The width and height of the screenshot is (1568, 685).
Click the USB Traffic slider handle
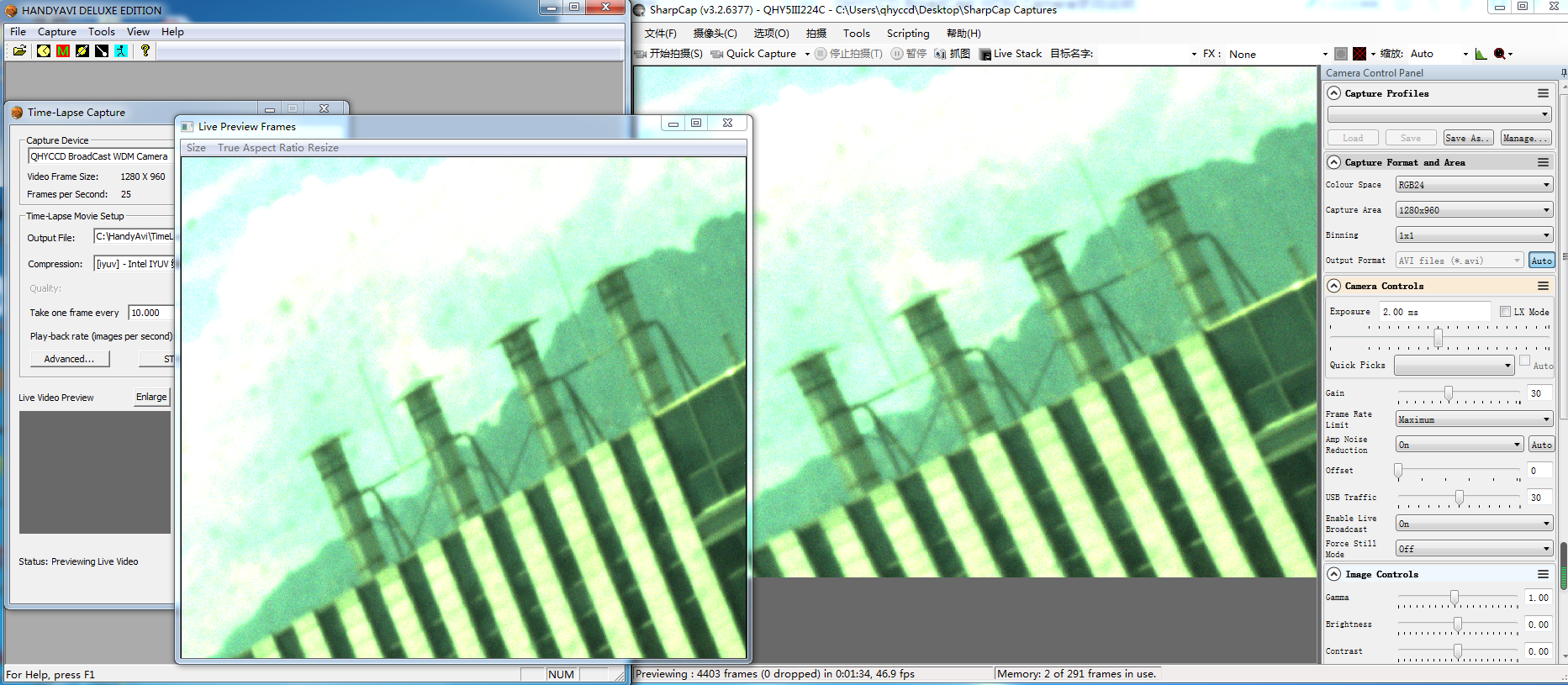point(1460,498)
